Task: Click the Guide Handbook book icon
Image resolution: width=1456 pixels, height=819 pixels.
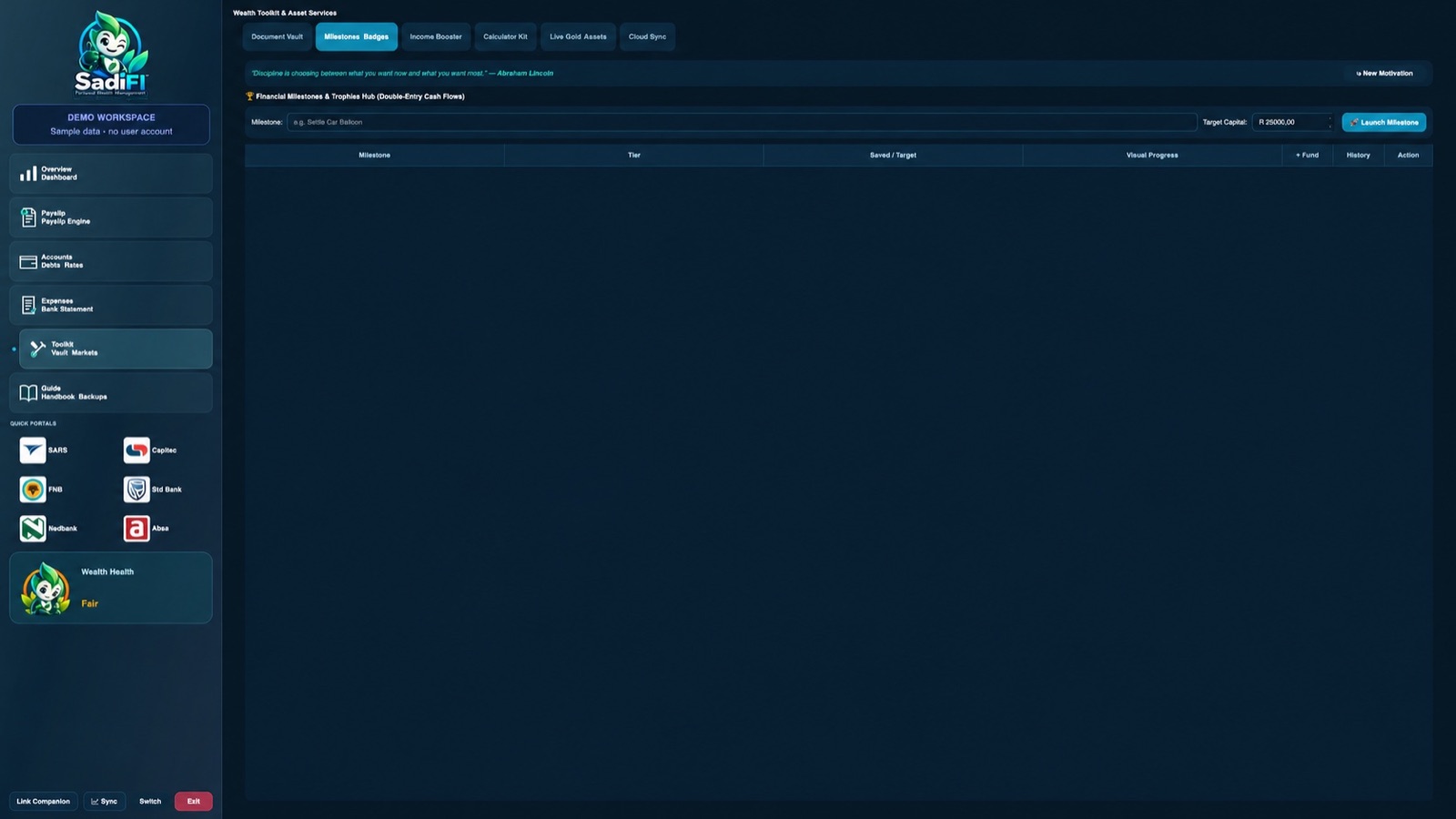Action: [28, 392]
